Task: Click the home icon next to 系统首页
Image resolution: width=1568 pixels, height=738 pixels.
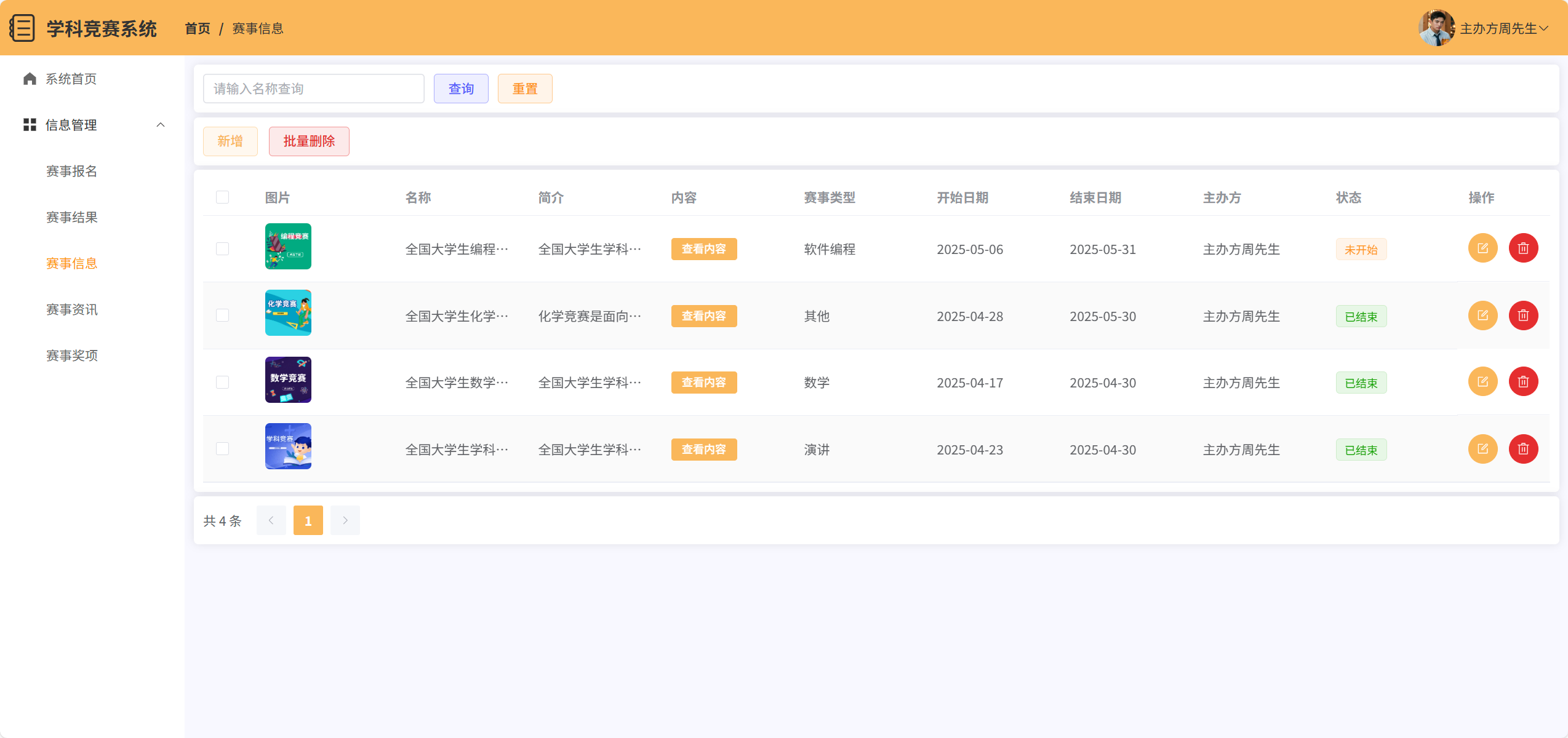Action: click(x=30, y=79)
